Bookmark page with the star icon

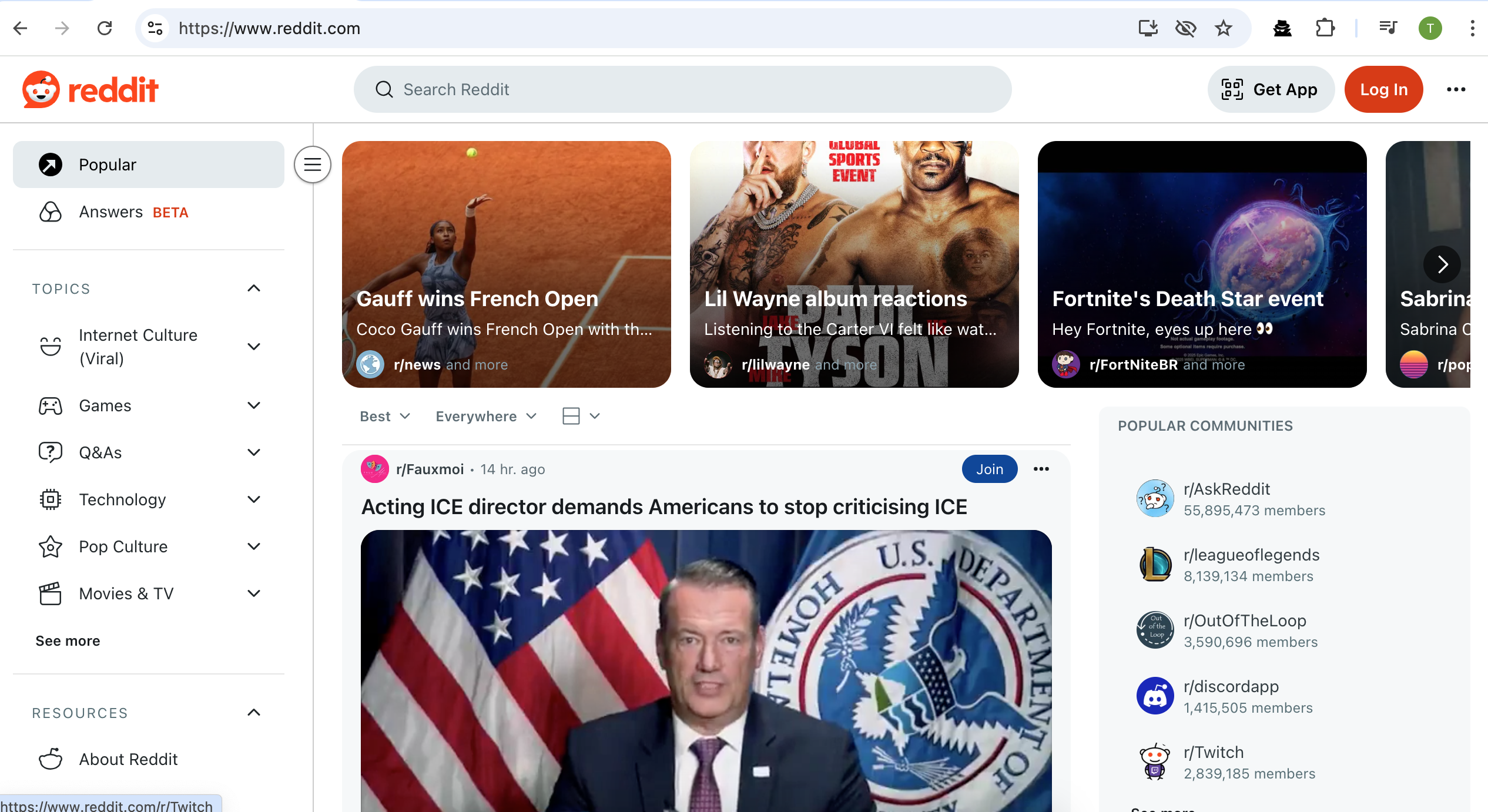point(1224,28)
